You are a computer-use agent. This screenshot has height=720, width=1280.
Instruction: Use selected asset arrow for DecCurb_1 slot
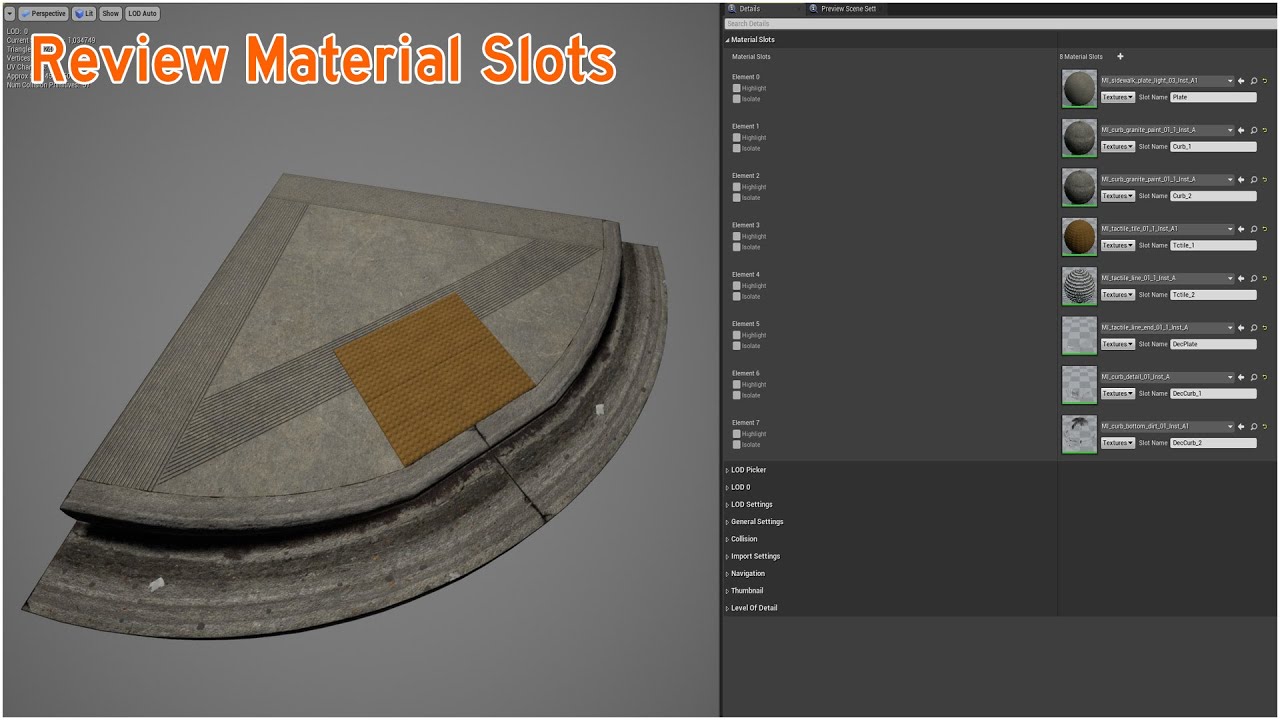tap(1241, 377)
